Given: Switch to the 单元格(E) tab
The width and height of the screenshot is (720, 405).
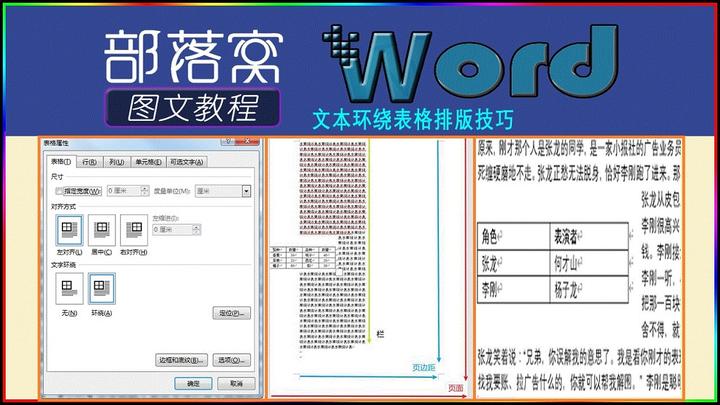Looking at the screenshot, I should coord(148,162).
